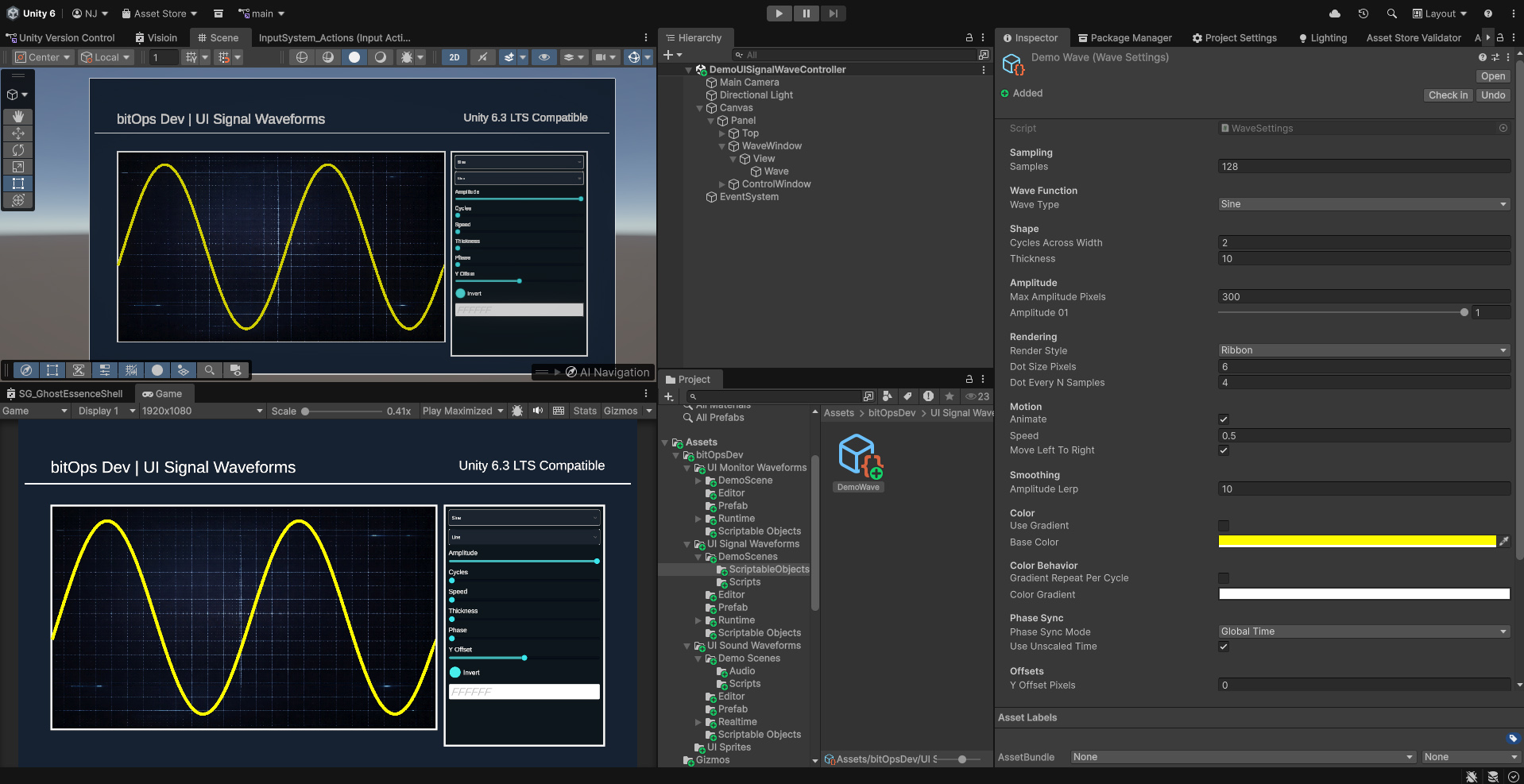Open the main branch dropdown
Viewport: 1524px width, 784px height.
[x=261, y=14]
